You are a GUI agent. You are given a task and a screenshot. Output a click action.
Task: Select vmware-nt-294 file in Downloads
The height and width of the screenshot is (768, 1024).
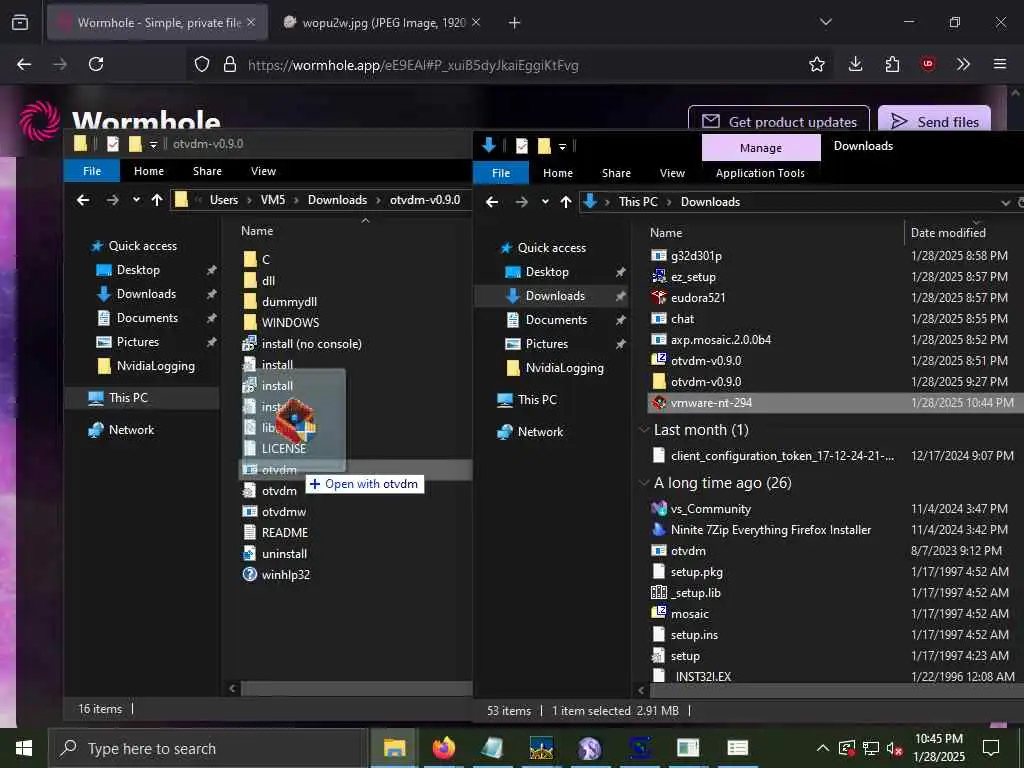pos(711,403)
